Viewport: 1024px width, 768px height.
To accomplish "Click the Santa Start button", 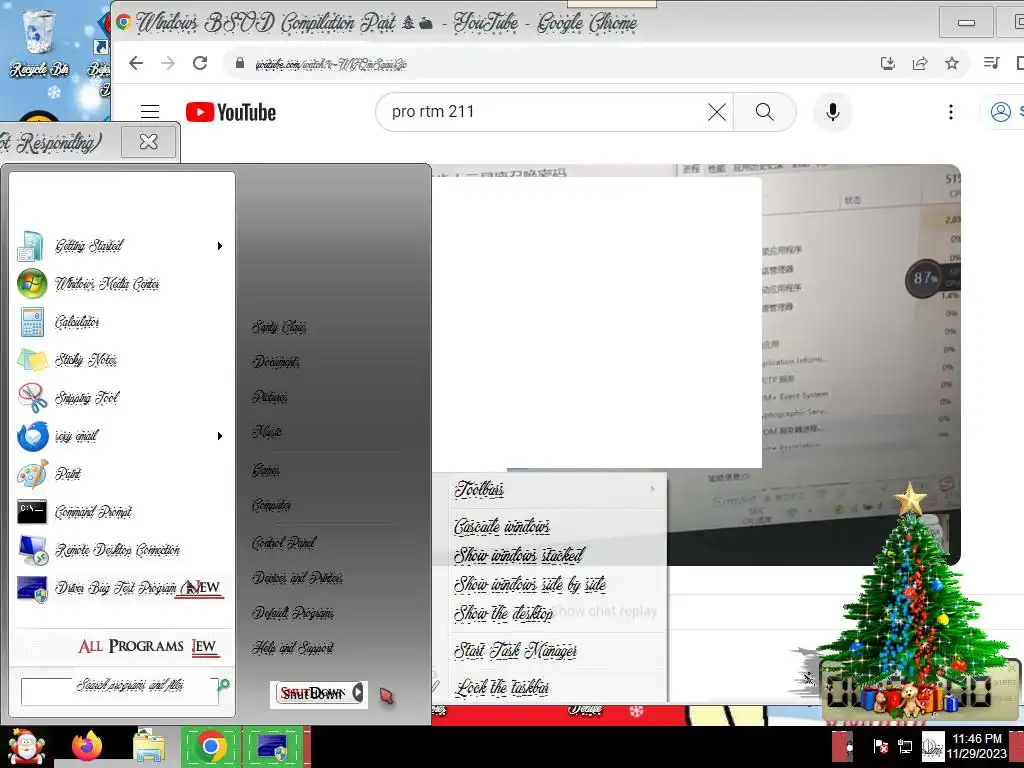I will [25, 747].
